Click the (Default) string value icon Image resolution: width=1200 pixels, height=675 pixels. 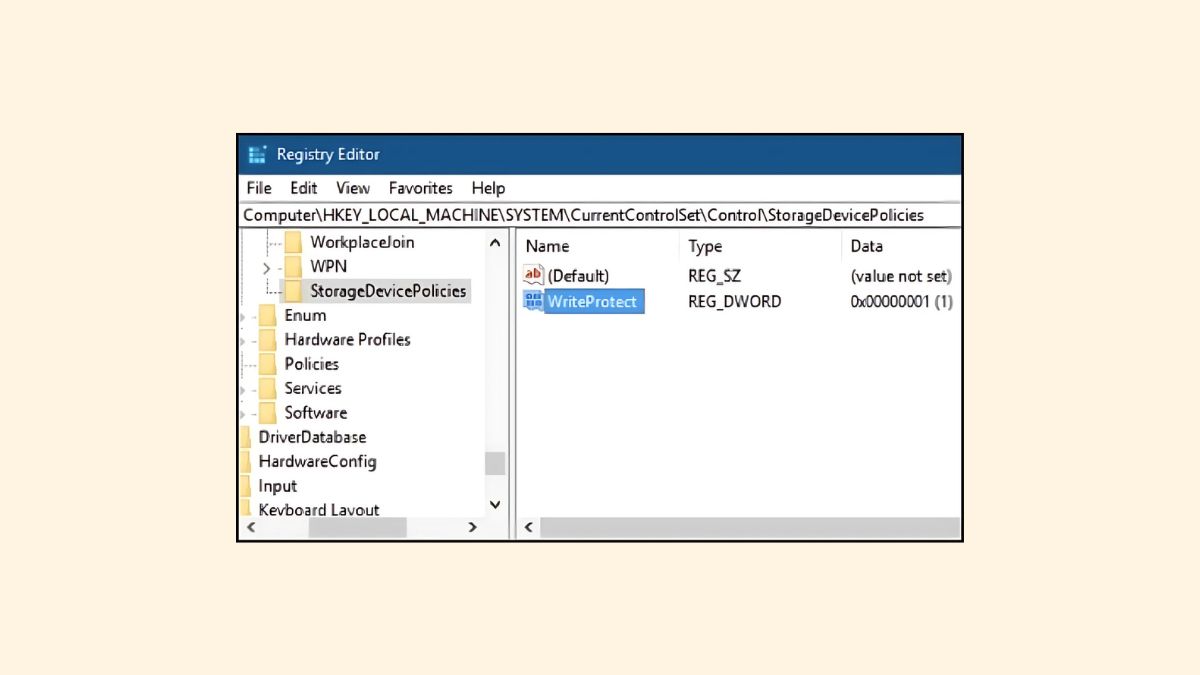[533, 275]
